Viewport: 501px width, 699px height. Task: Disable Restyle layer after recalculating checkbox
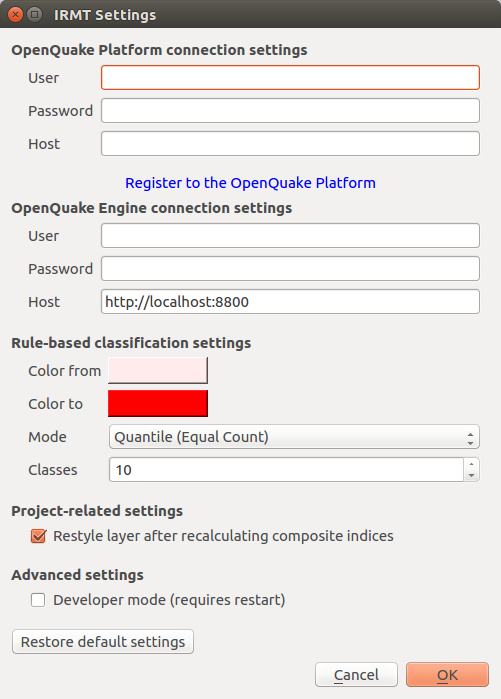tap(38, 536)
